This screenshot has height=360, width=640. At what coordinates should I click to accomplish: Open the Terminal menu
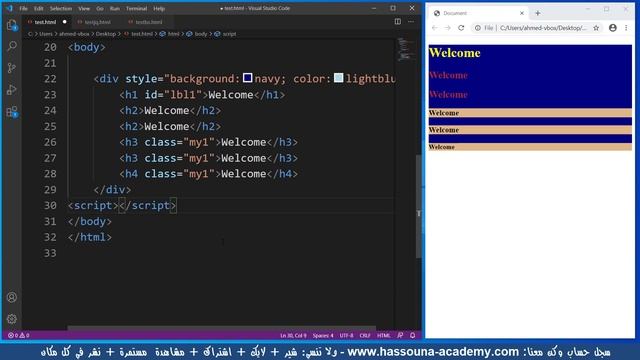tap(136, 8)
